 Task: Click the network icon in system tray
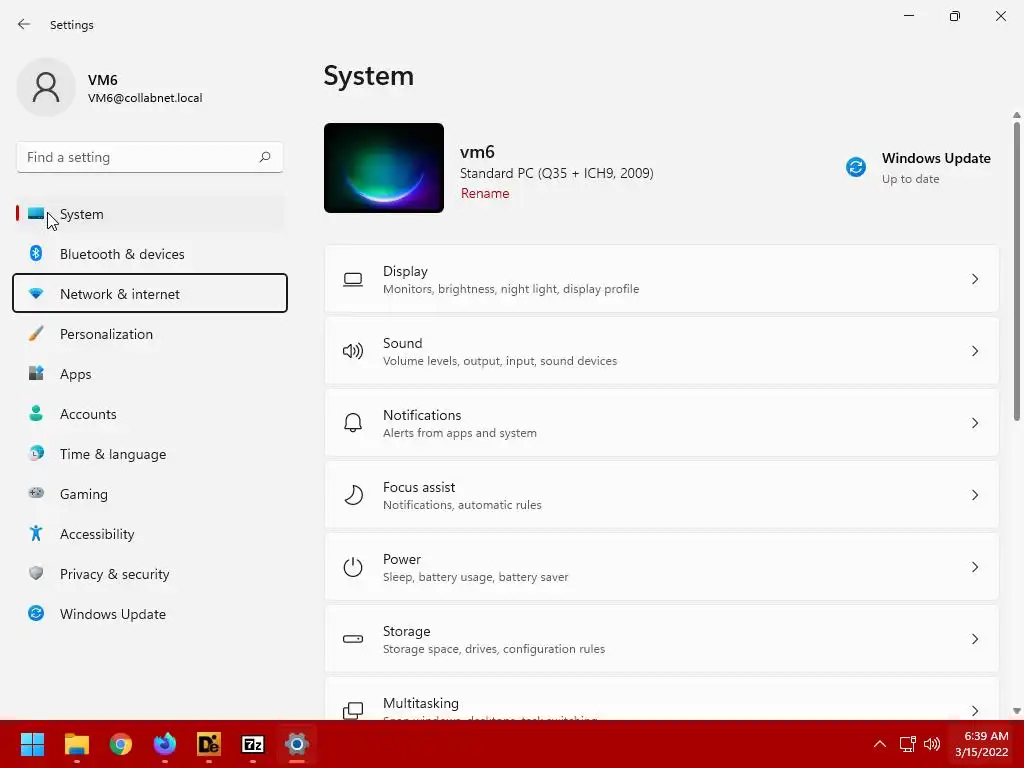[907, 744]
